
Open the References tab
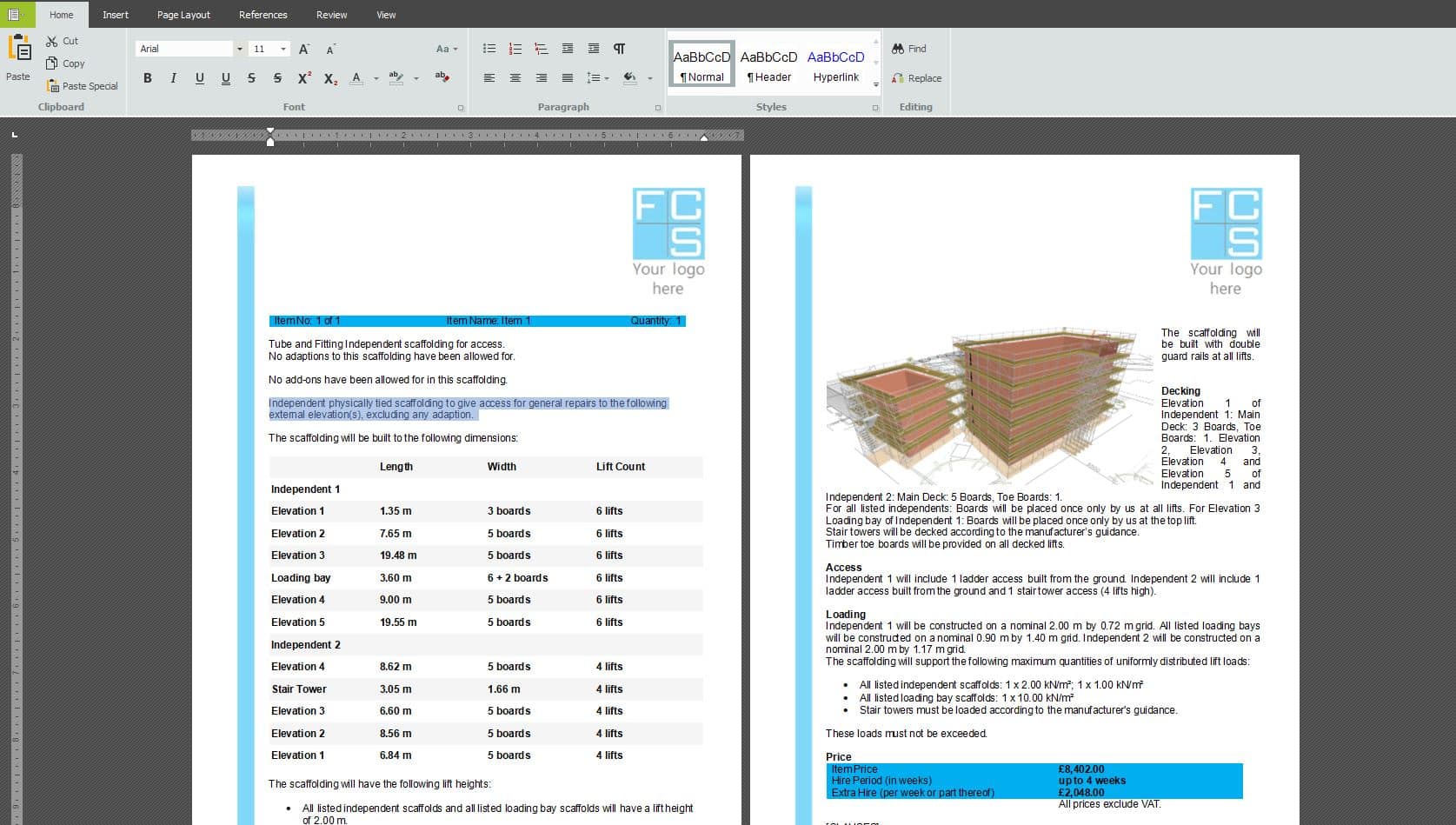point(263,15)
